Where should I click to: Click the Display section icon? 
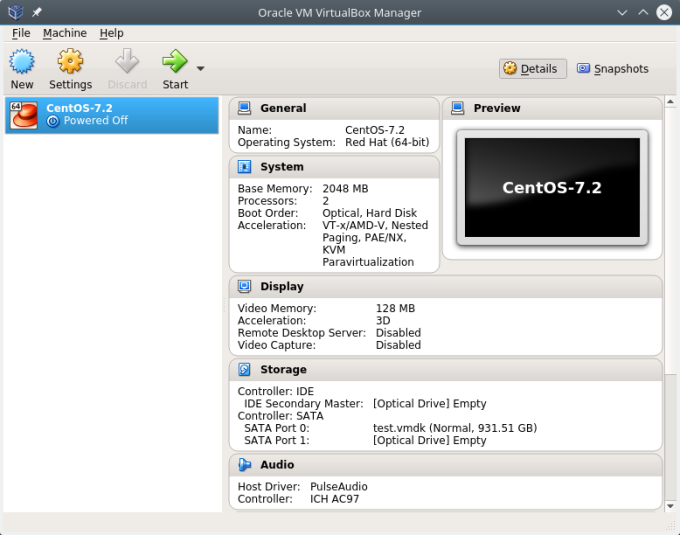(244, 286)
